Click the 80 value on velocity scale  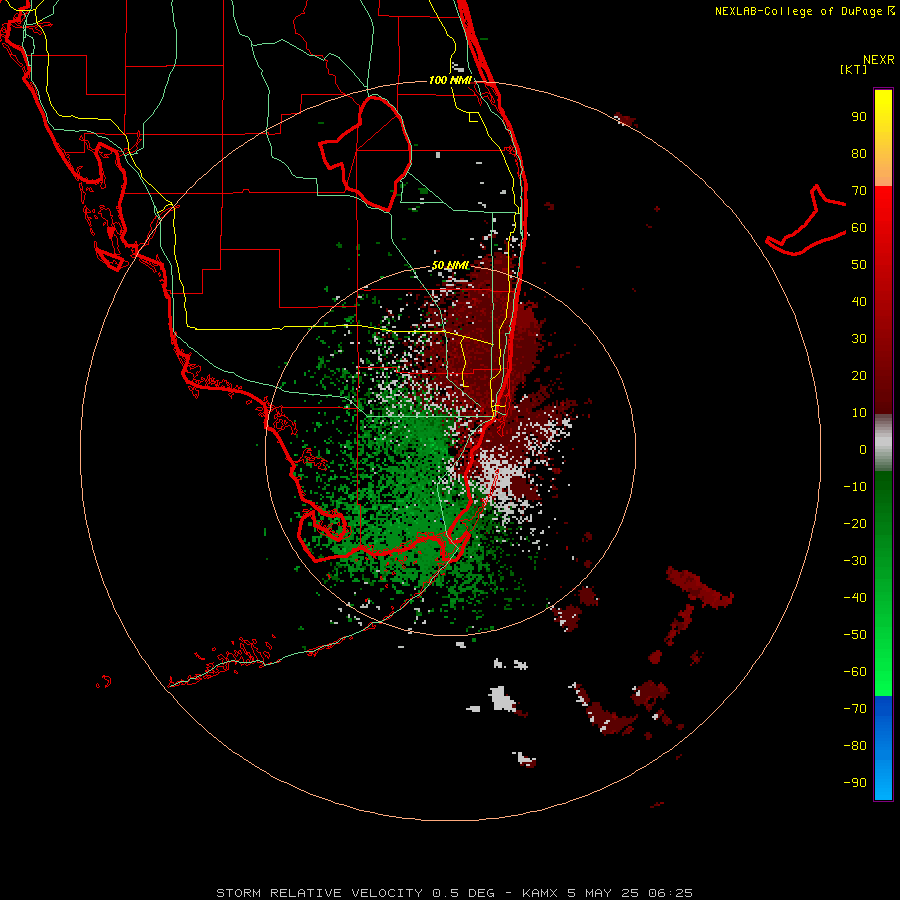[x=859, y=154]
